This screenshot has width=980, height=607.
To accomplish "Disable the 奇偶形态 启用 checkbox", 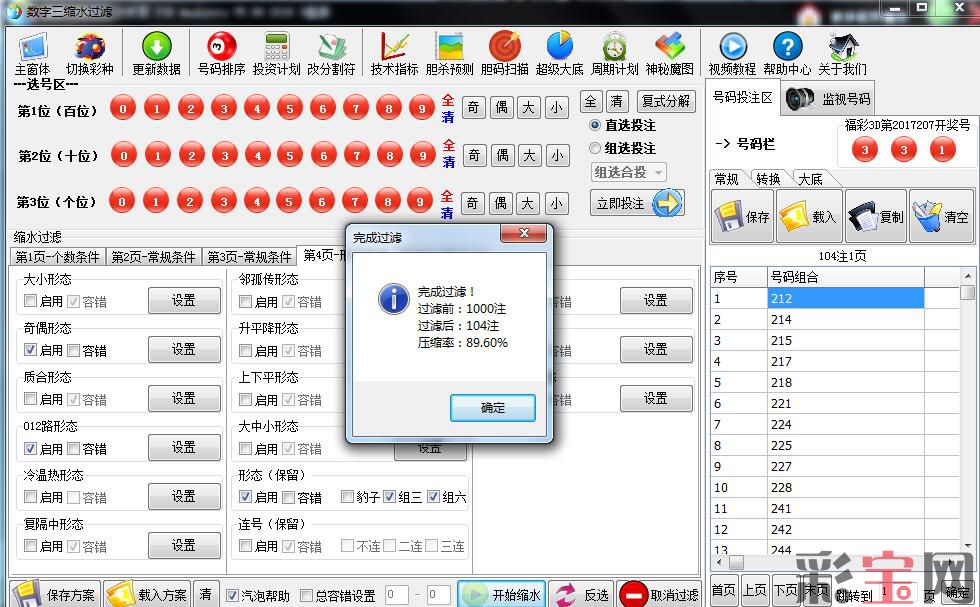I will pos(31,351).
